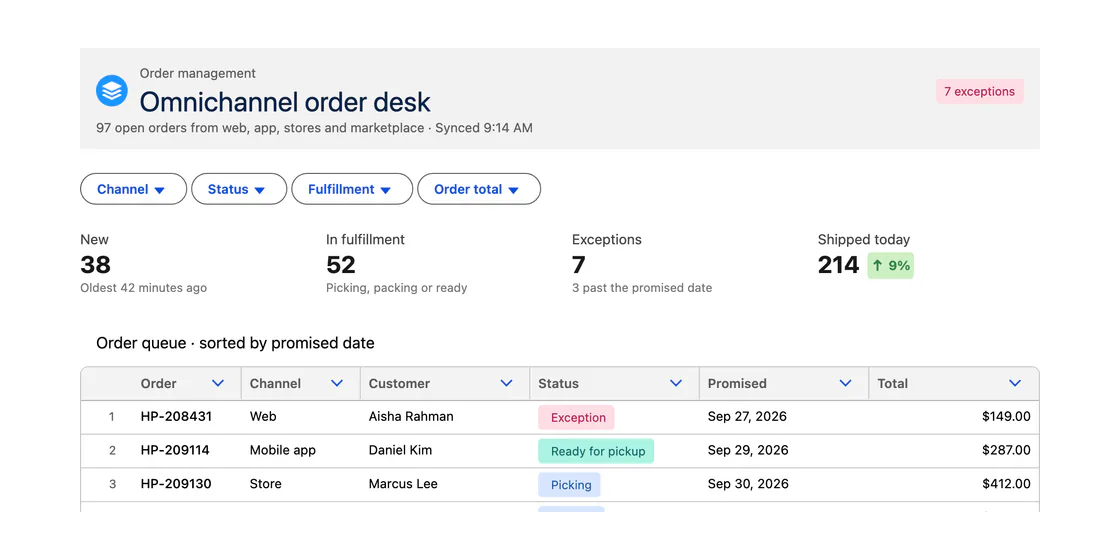Click the $287.00 total cell
This screenshot has width=1120, height=560.
(x=1006, y=450)
